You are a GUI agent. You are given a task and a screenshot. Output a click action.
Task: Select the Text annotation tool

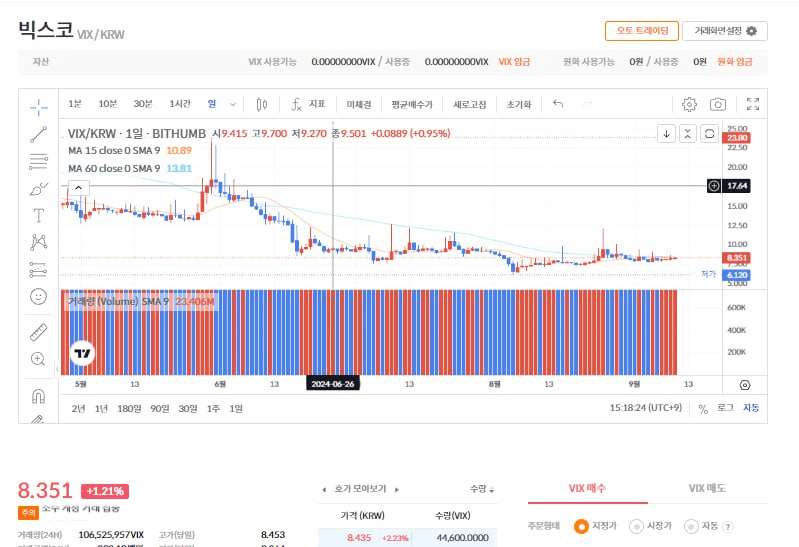point(39,216)
